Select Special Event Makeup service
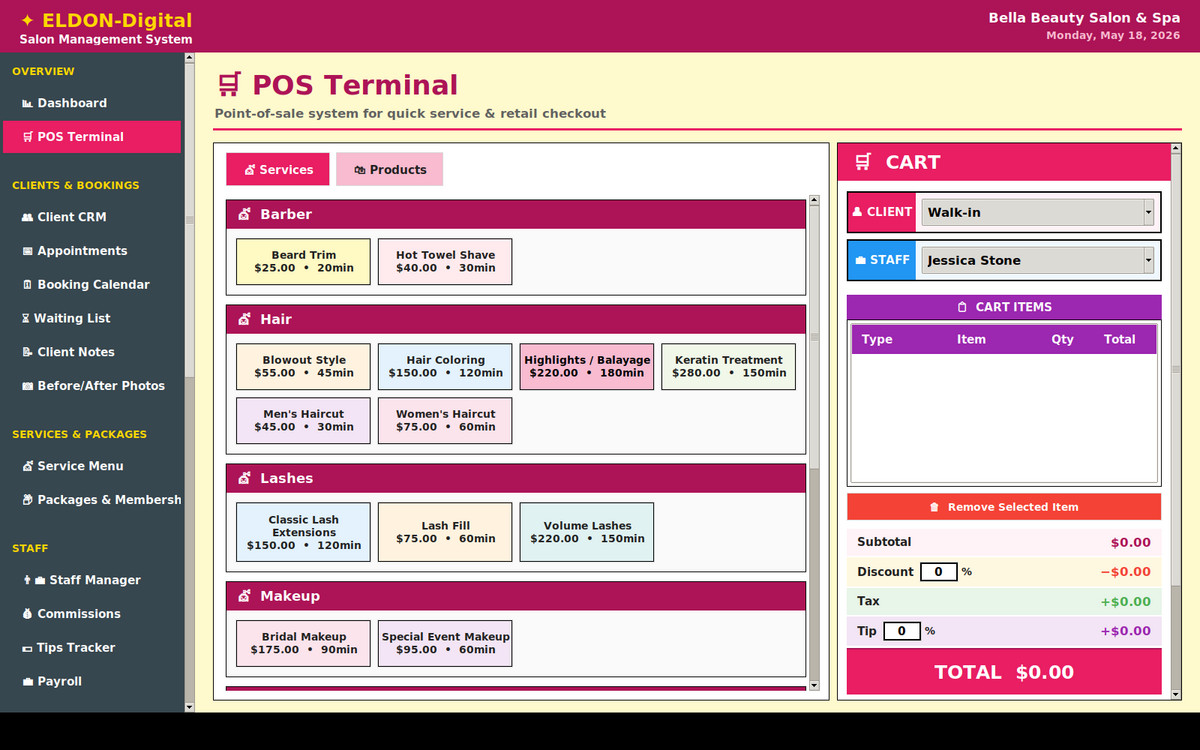This screenshot has width=1200, height=750. [x=445, y=643]
